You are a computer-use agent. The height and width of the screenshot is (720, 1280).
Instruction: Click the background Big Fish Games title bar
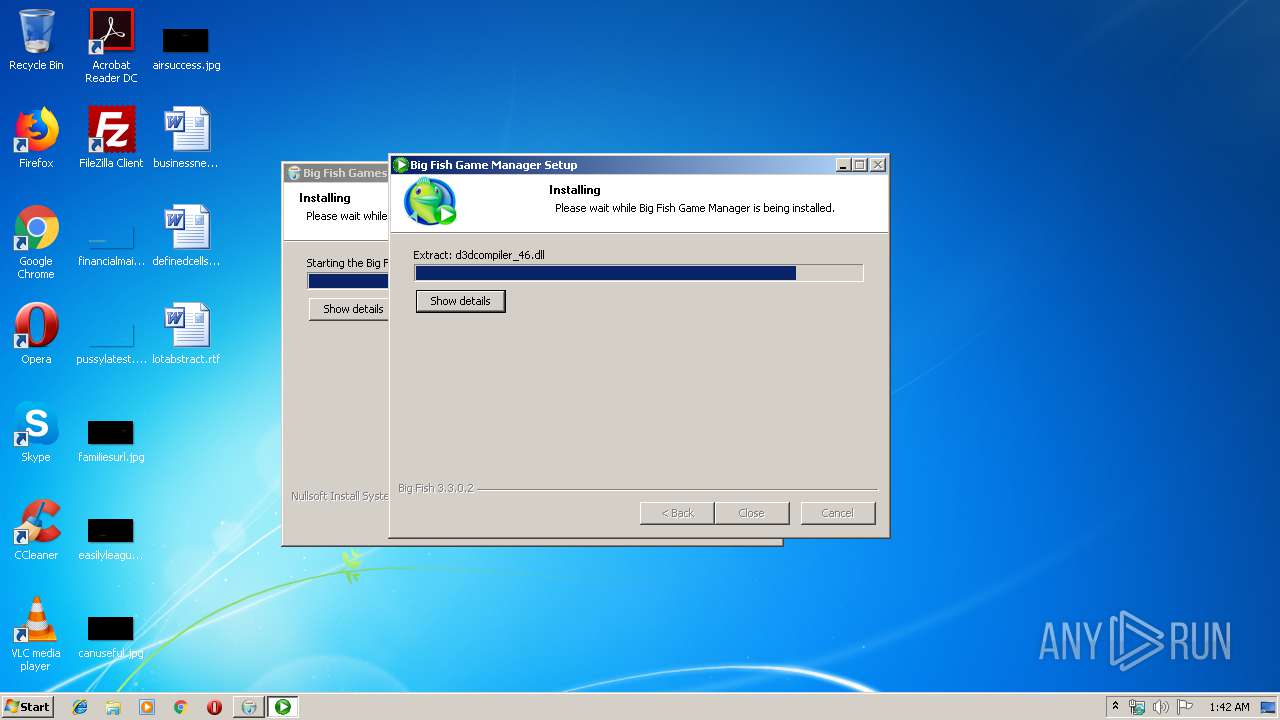point(336,173)
